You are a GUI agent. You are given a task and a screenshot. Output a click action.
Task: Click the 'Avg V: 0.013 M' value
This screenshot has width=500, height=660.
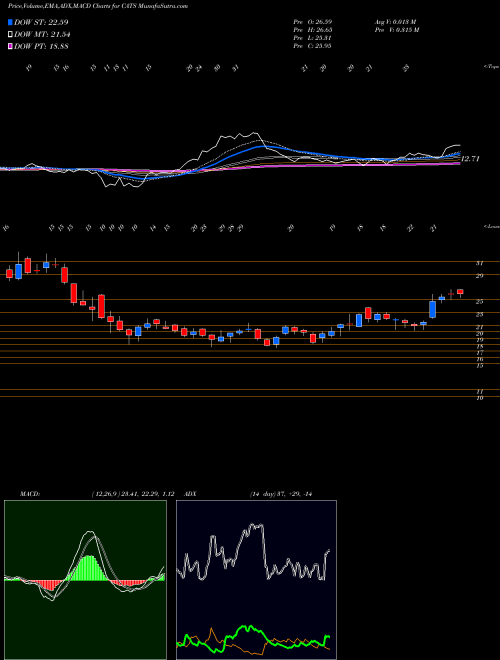coord(394,22)
